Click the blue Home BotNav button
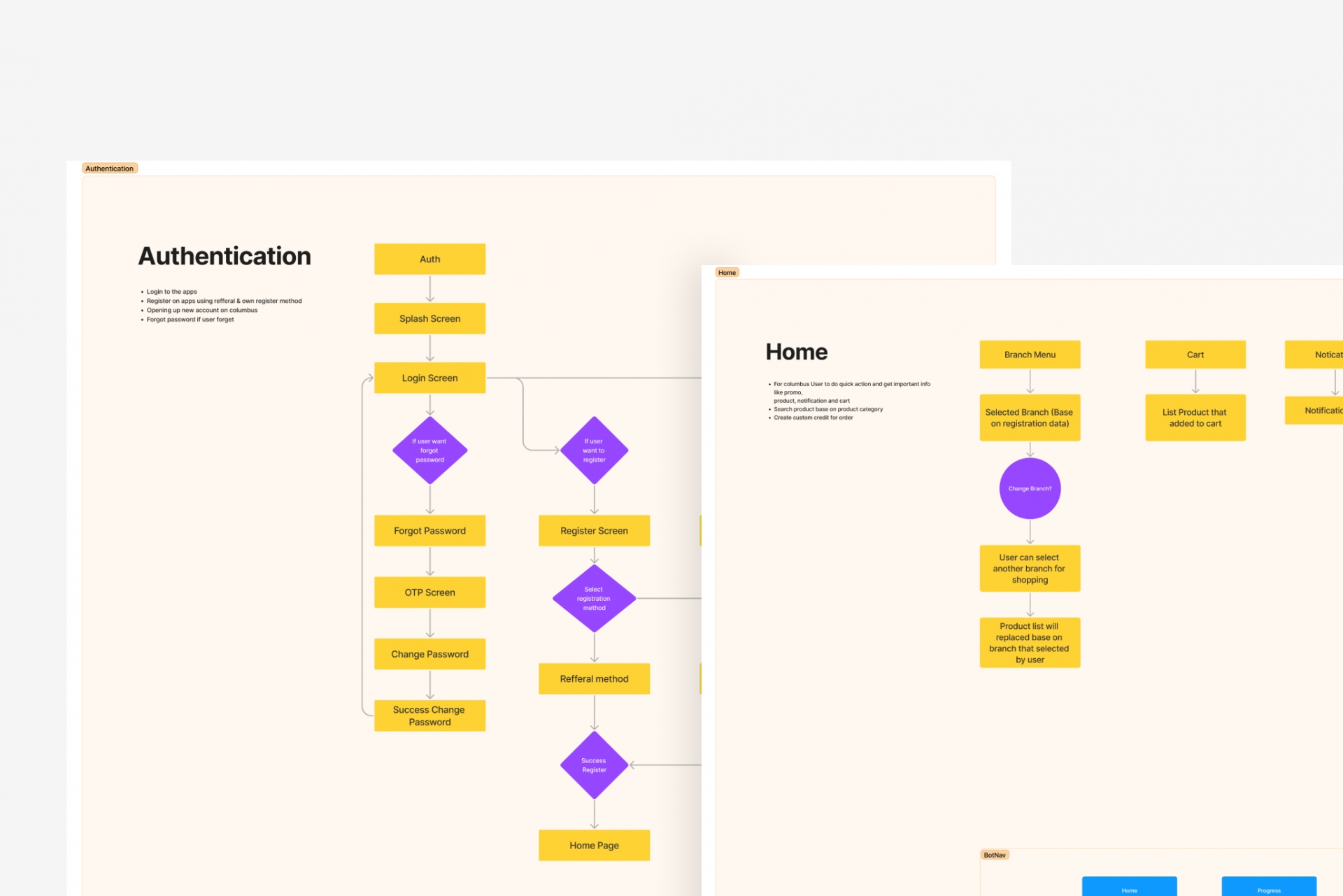This screenshot has height=896, width=1343. pyautogui.click(x=1129, y=887)
